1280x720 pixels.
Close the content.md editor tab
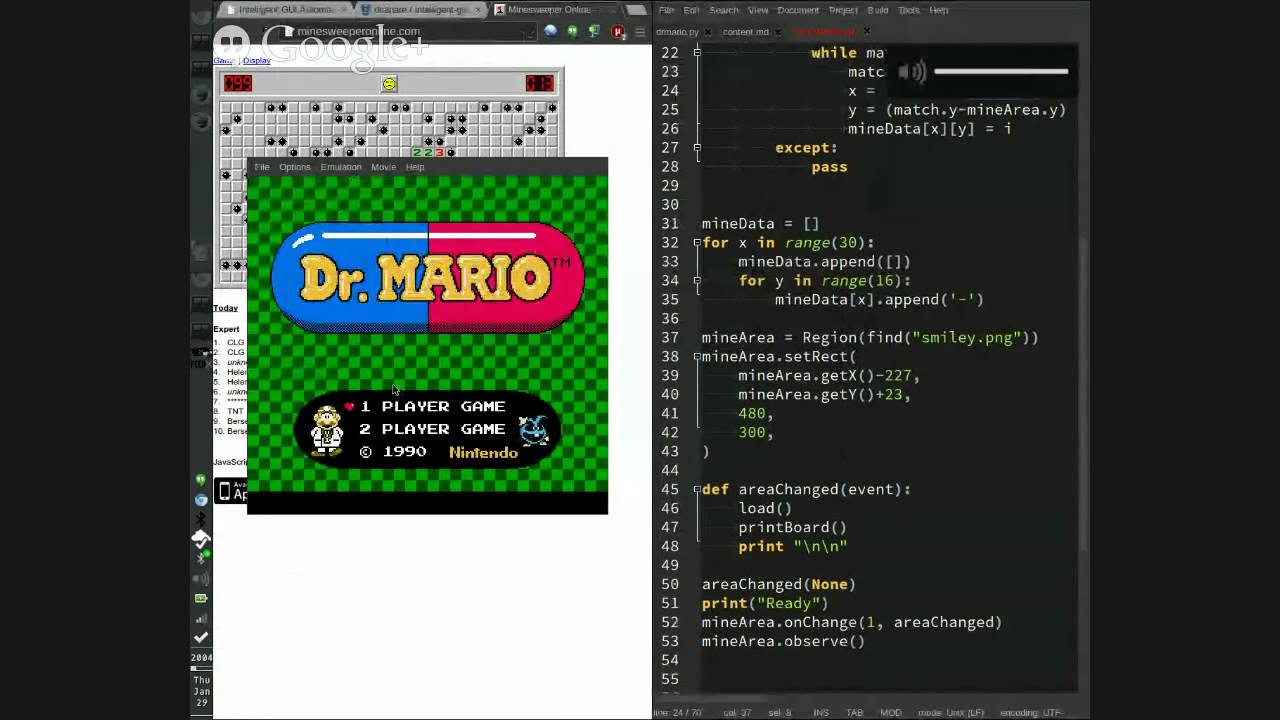[778, 32]
